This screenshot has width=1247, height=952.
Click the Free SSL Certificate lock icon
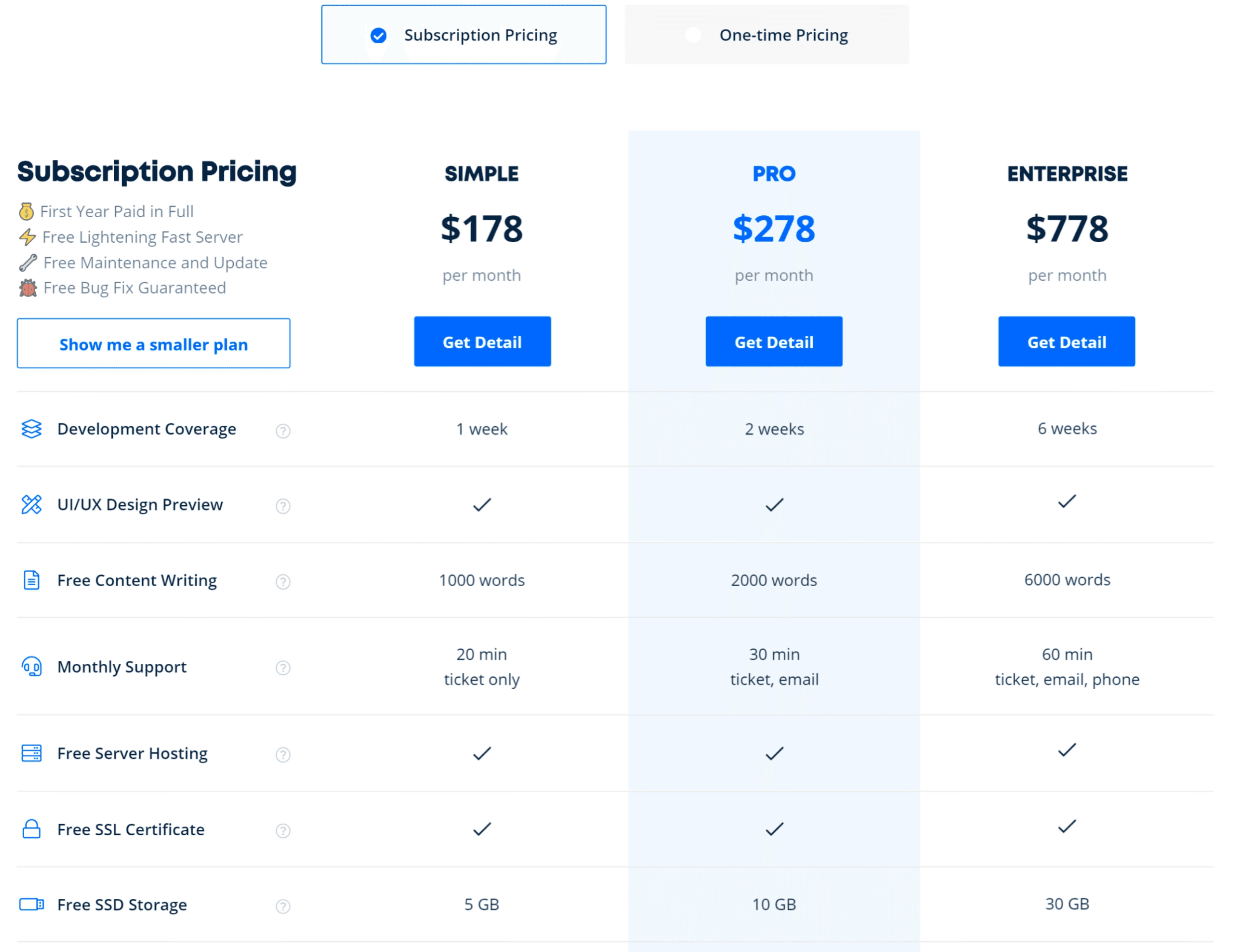(x=31, y=829)
